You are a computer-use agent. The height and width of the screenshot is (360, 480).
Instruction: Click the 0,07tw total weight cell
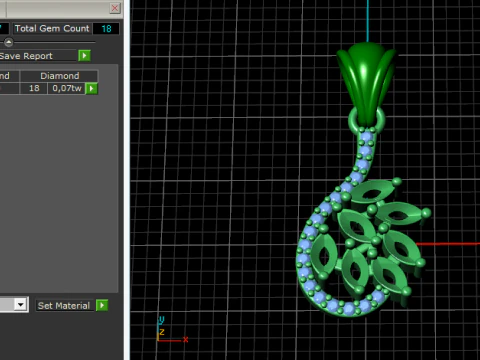[x=67, y=88]
